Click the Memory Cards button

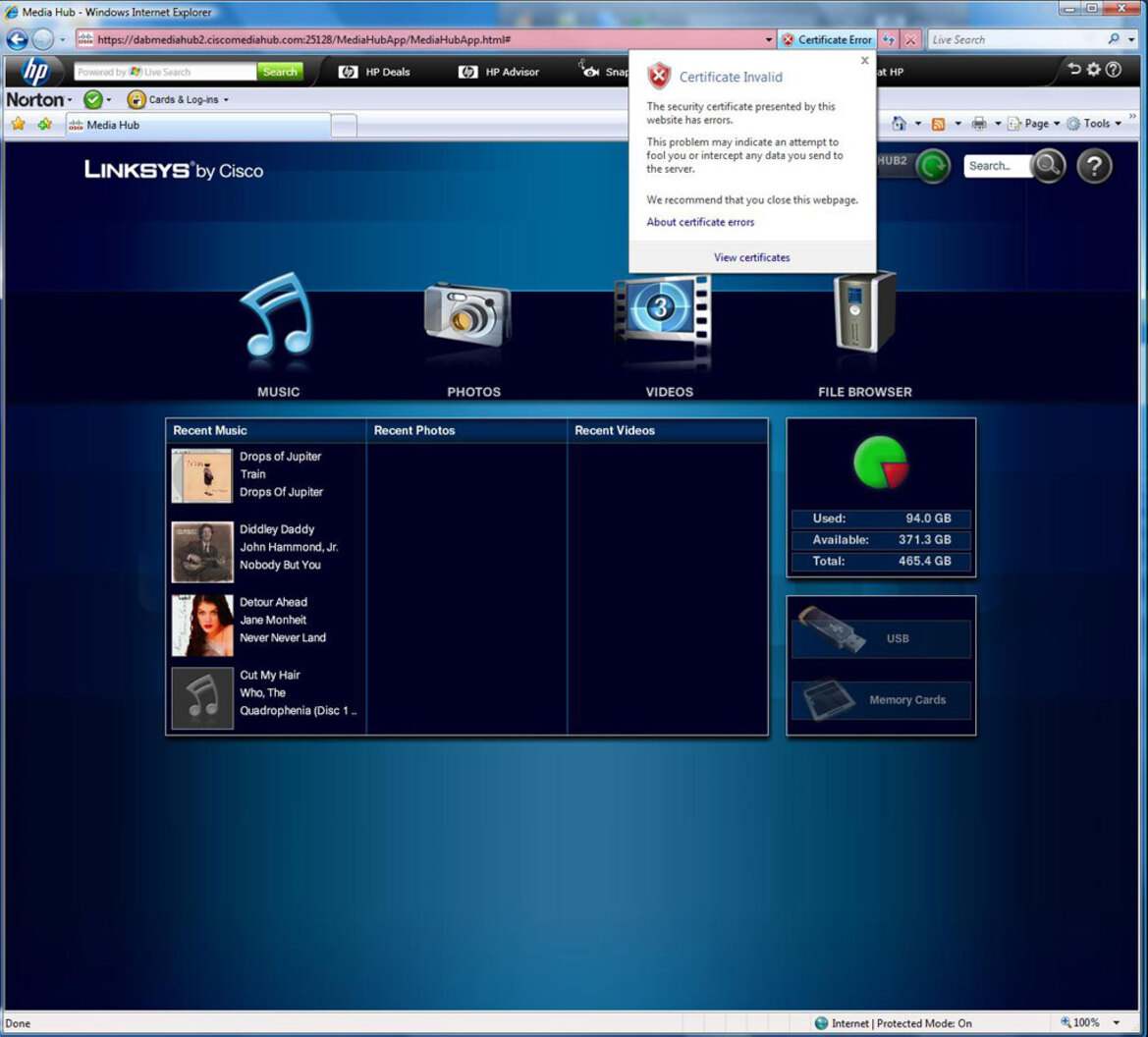(881, 700)
